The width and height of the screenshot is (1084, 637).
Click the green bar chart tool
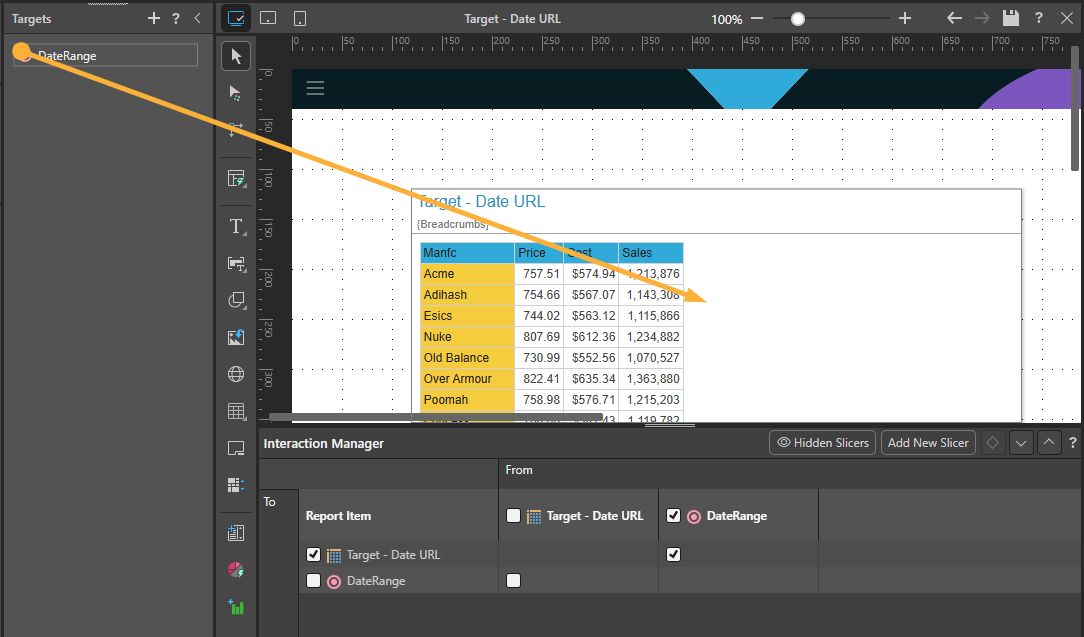[x=236, y=606]
